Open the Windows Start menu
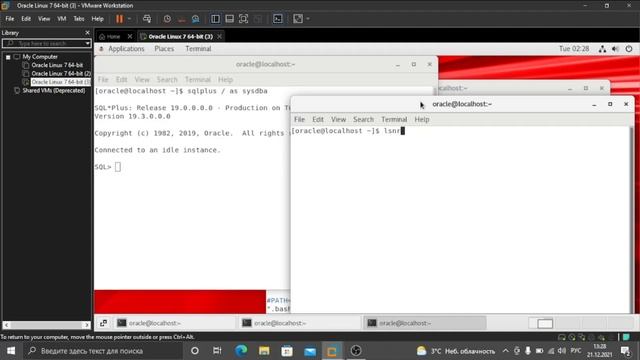This screenshot has width=640, height=360. click(x=11, y=351)
